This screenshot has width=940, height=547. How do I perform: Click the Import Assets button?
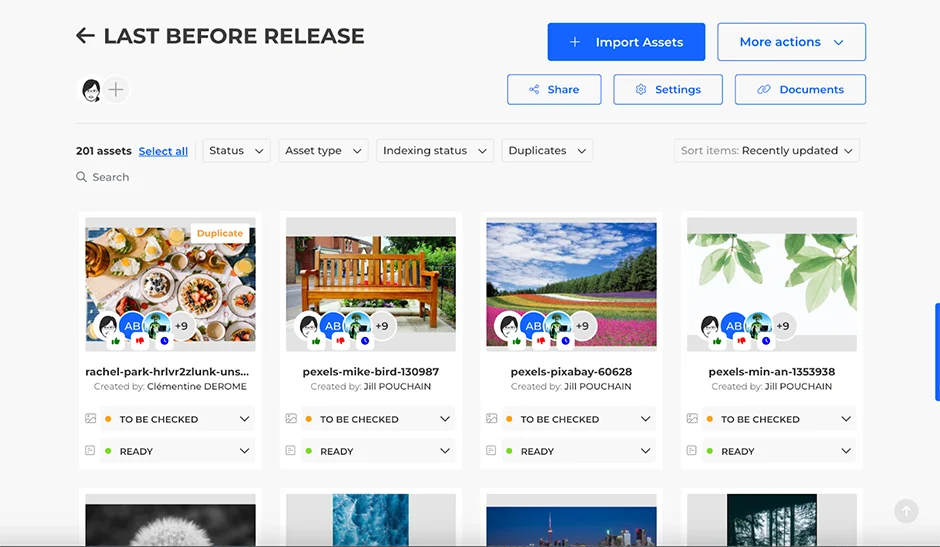tap(626, 42)
